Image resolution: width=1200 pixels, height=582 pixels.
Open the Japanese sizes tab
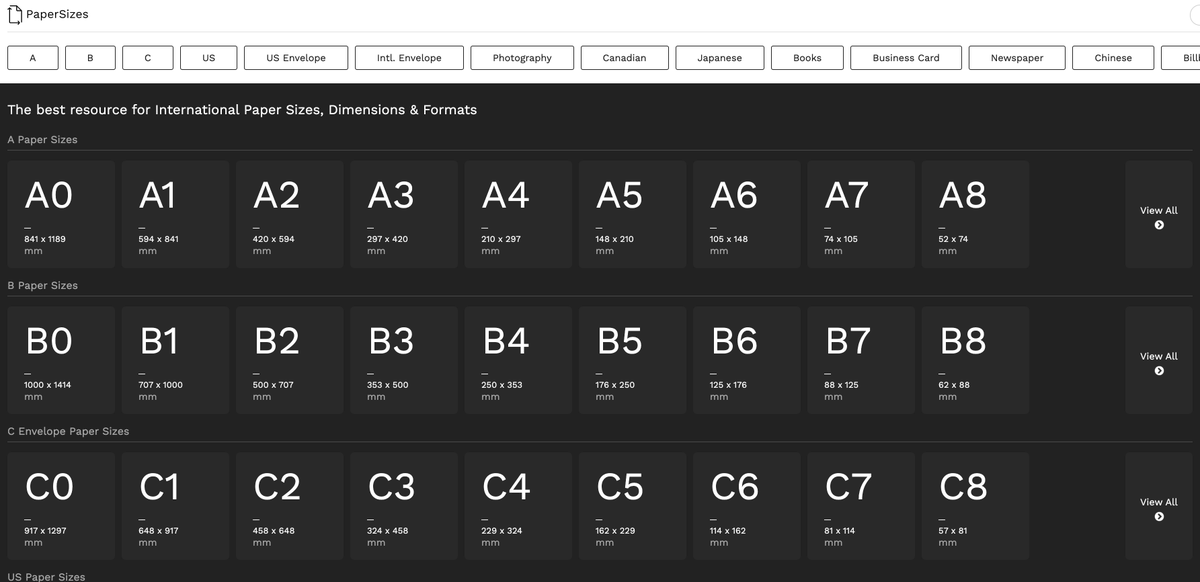pos(720,58)
